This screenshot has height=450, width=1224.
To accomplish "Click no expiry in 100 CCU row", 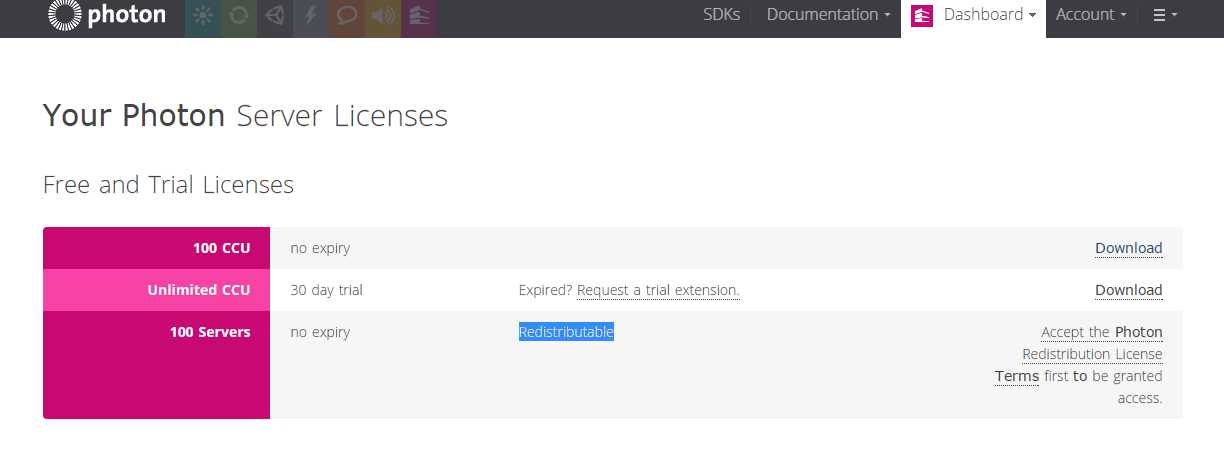I will 320,248.
